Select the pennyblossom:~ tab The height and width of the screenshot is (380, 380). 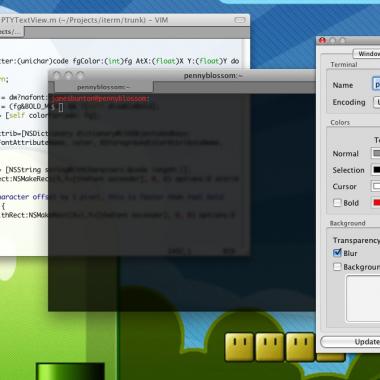pyautogui.click(x=104, y=87)
